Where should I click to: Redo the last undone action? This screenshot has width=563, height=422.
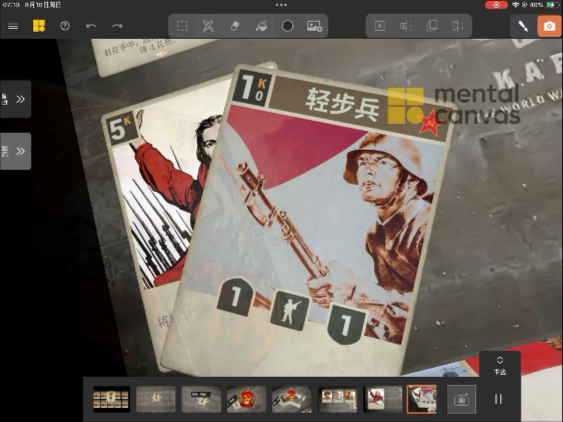click(x=117, y=26)
